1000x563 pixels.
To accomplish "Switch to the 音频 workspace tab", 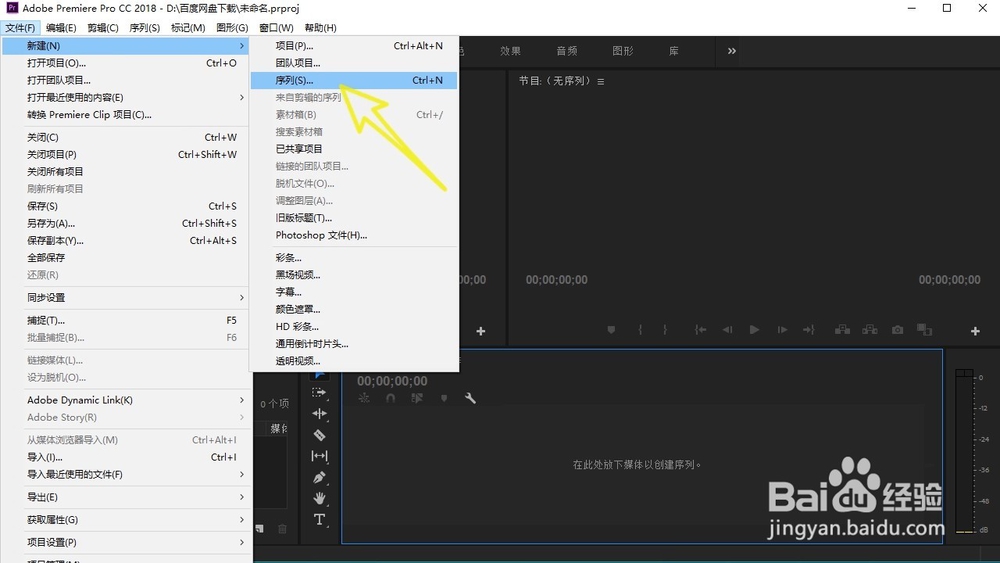I will [x=566, y=51].
